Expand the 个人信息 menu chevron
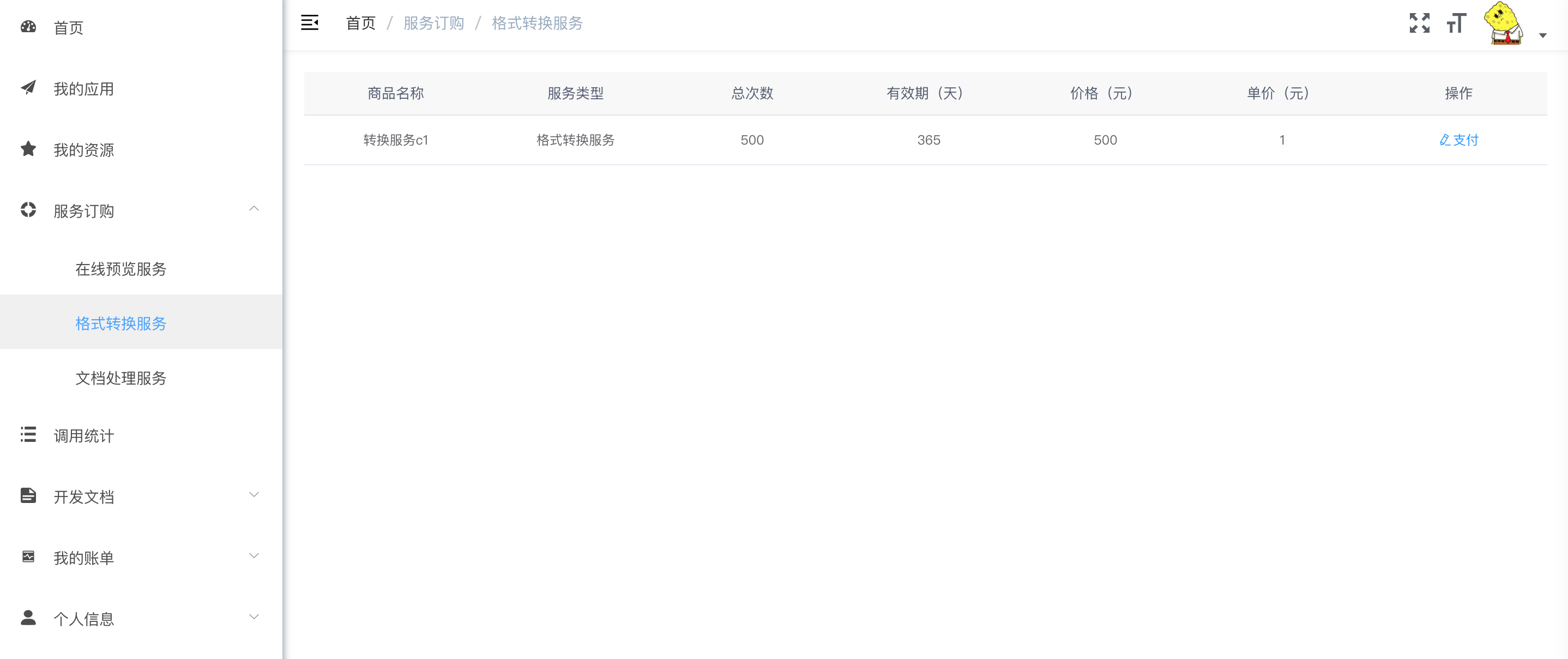Viewport: 1568px width, 659px height. click(255, 617)
